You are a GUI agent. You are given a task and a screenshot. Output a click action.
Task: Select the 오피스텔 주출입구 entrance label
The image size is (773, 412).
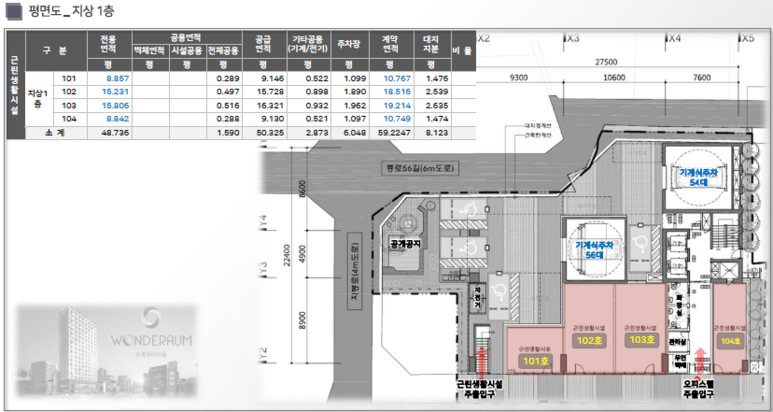(x=700, y=388)
